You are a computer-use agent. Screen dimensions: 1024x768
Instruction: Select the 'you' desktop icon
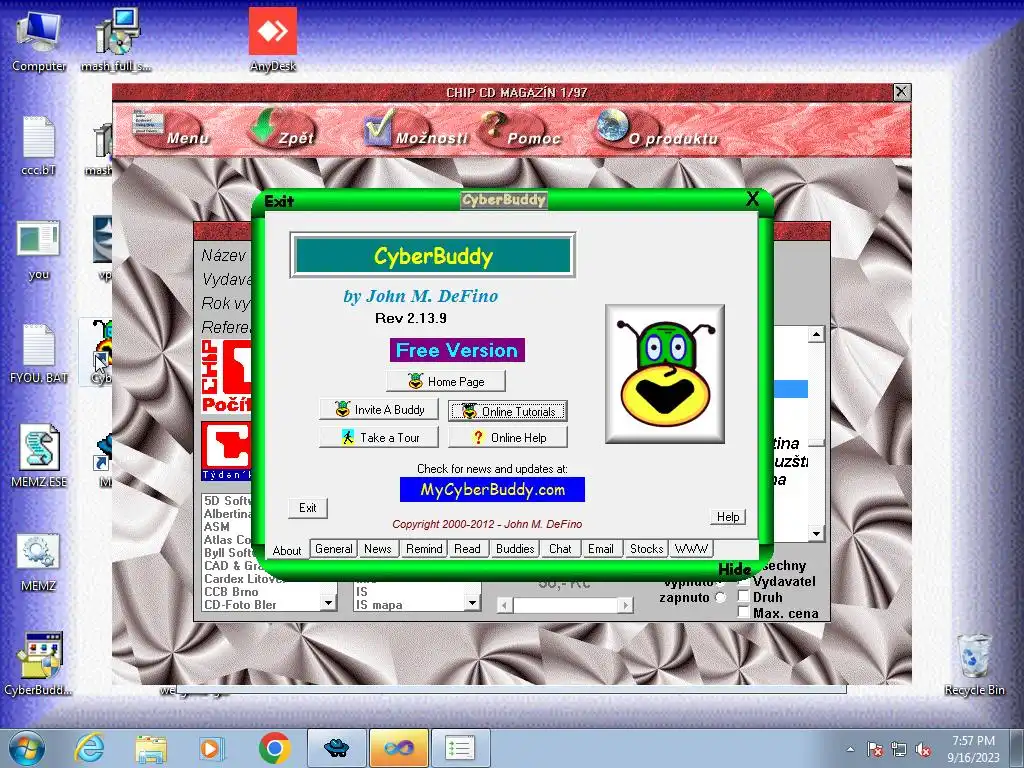pyautogui.click(x=39, y=250)
